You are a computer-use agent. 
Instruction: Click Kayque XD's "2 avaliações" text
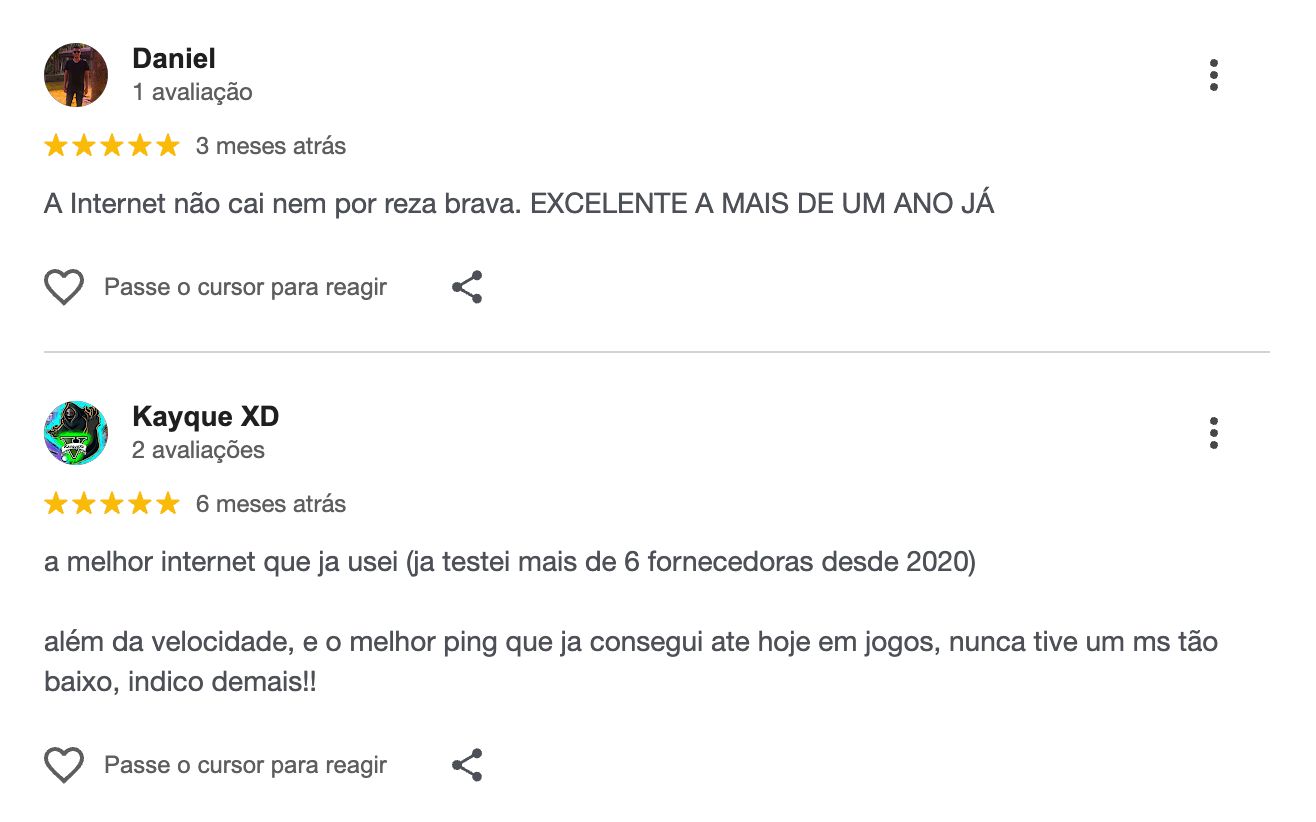point(198,451)
